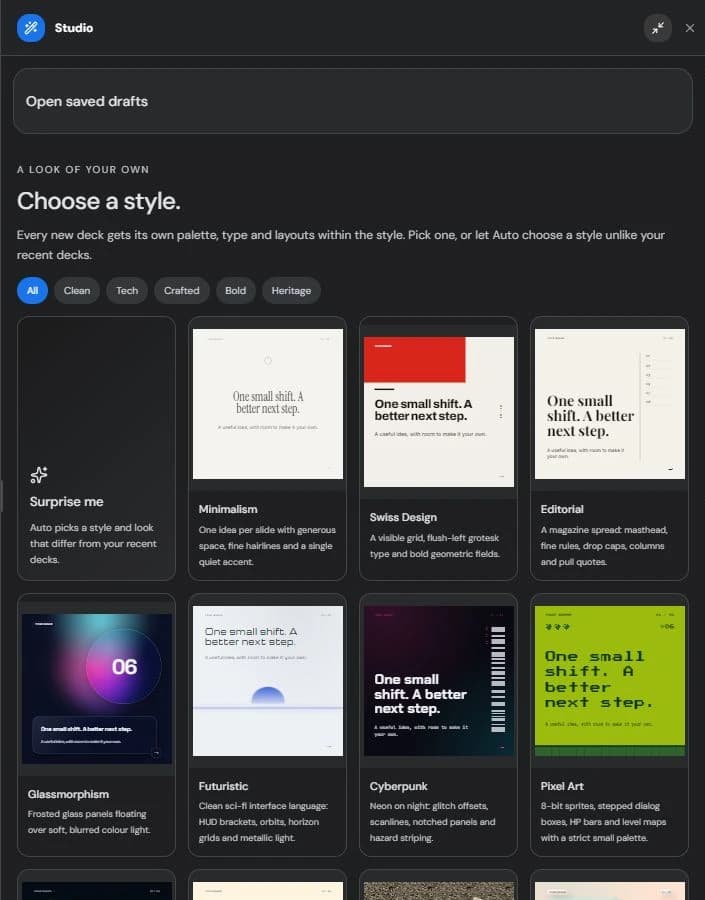Click the Futuristic style title
Image resolution: width=705 pixels, height=900 pixels.
point(223,786)
